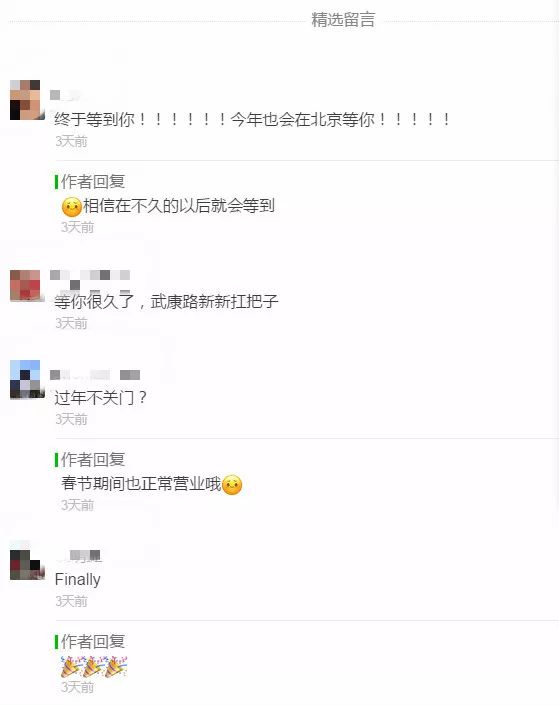Image resolution: width=559 pixels, height=705 pixels.
Task: Click the blushing emoji before '相信在不久的以后'
Action: (x=72, y=207)
